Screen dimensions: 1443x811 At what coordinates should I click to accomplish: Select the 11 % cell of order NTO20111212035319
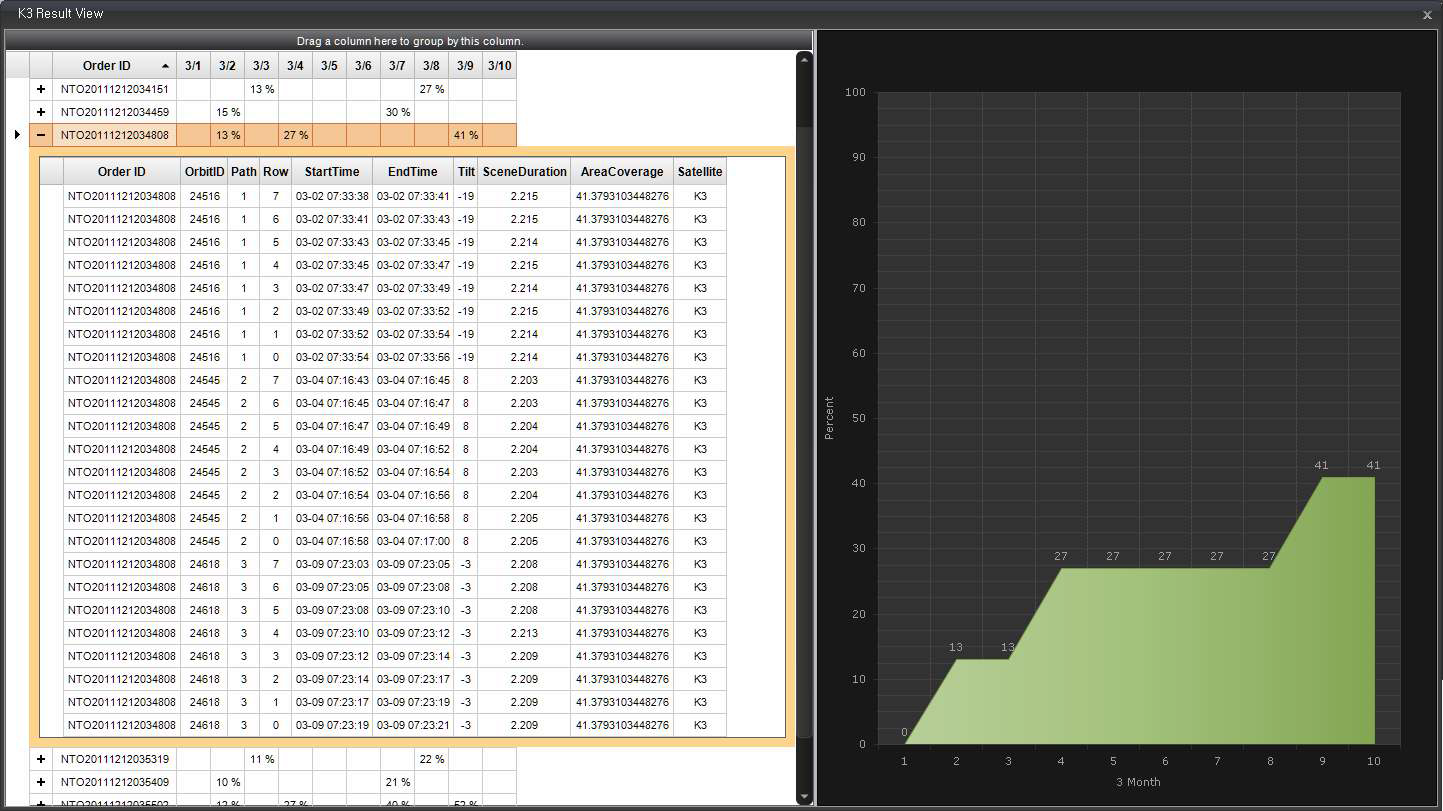point(262,759)
